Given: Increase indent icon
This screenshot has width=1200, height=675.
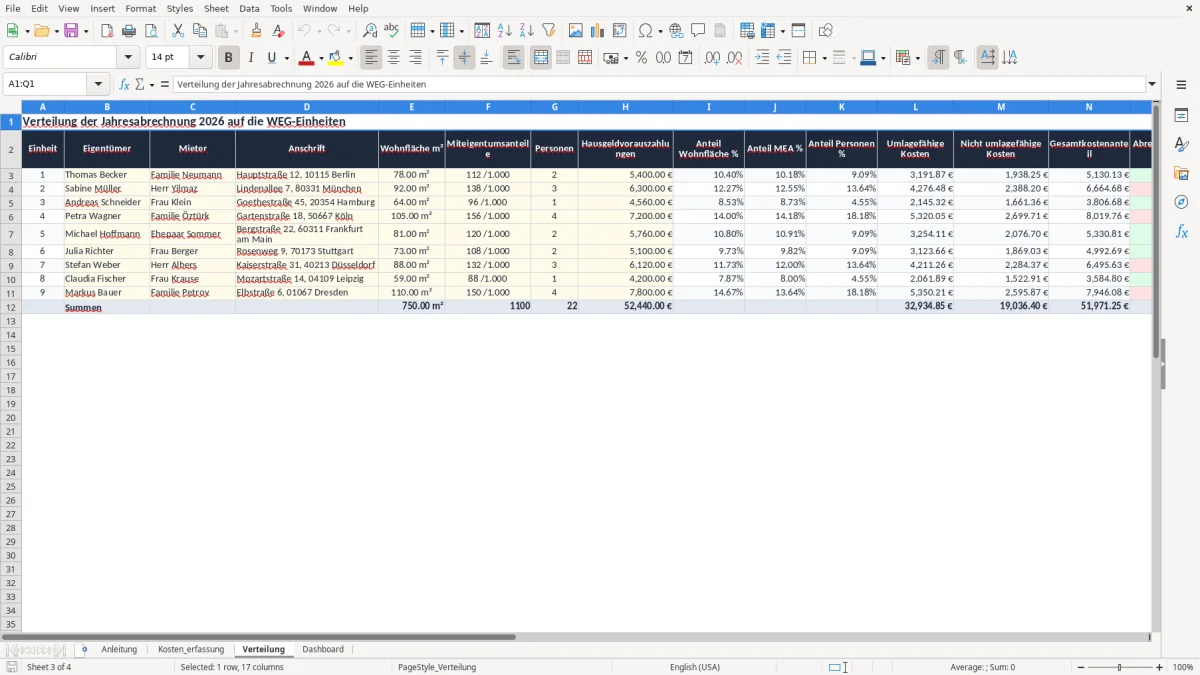Looking at the screenshot, I should pyautogui.click(x=762, y=58).
